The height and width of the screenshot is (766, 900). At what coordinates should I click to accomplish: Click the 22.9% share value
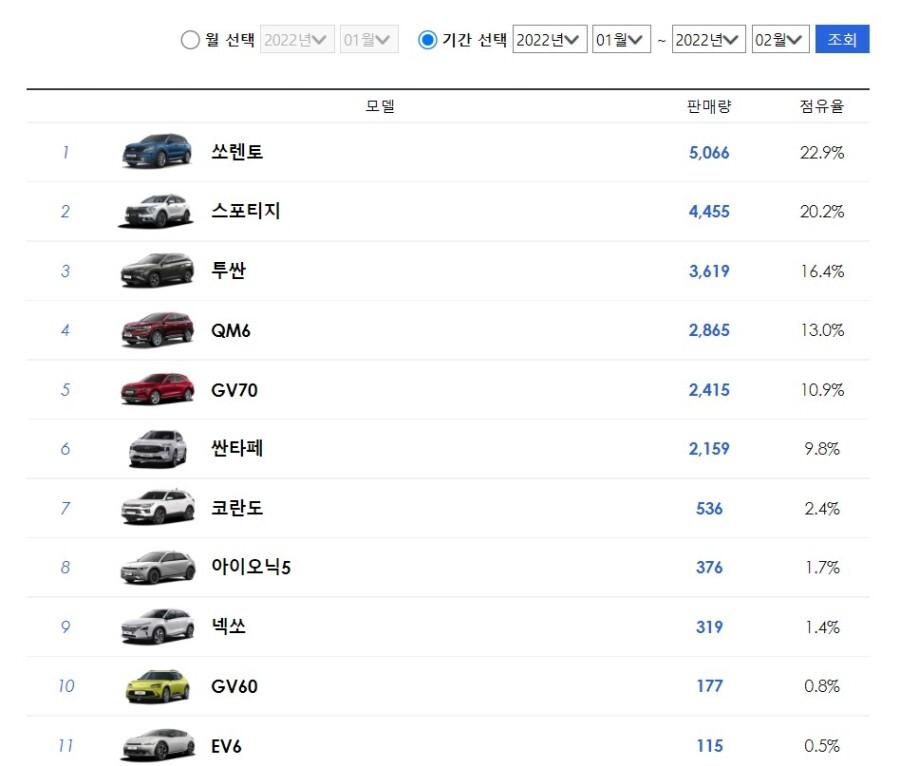822,153
